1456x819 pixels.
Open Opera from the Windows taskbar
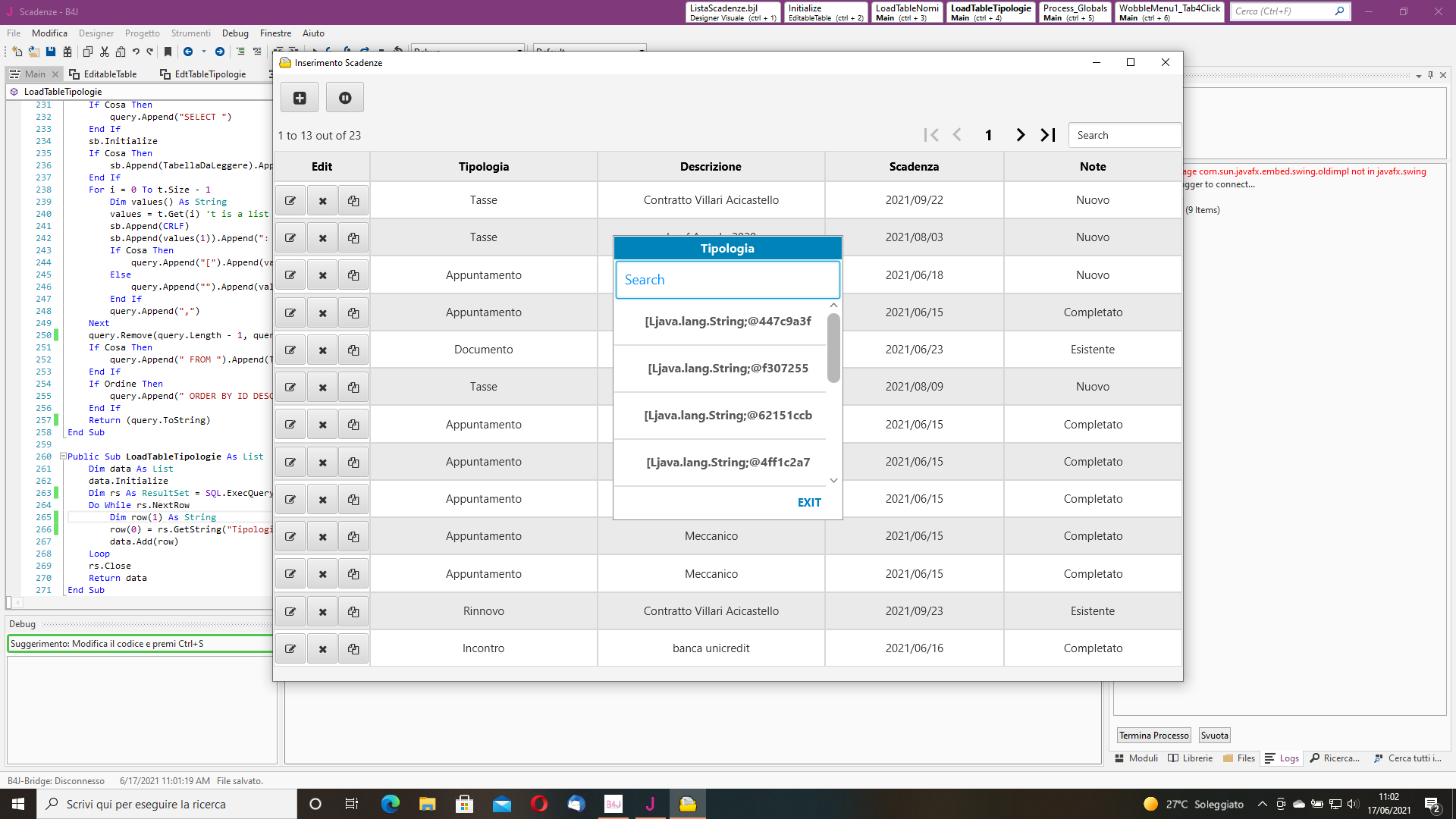(539, 804)
